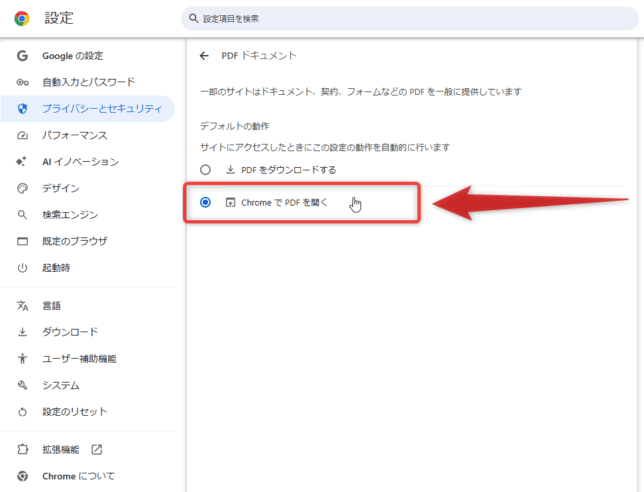Click the open-in-browser icon beside Chrome で PDF を開く
This screenshot has width=644, height=492.
(x=230, y=202)
